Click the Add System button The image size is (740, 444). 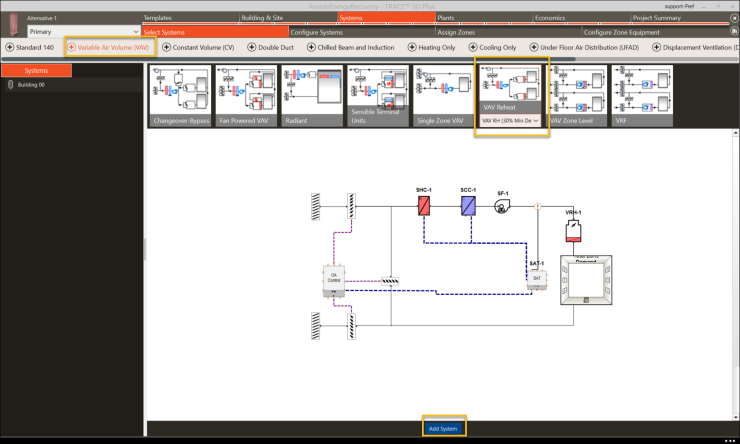[443, 428]
